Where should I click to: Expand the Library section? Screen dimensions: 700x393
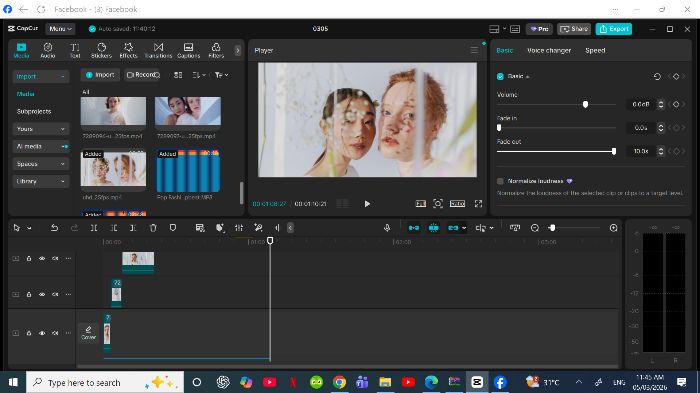[41, 181]
